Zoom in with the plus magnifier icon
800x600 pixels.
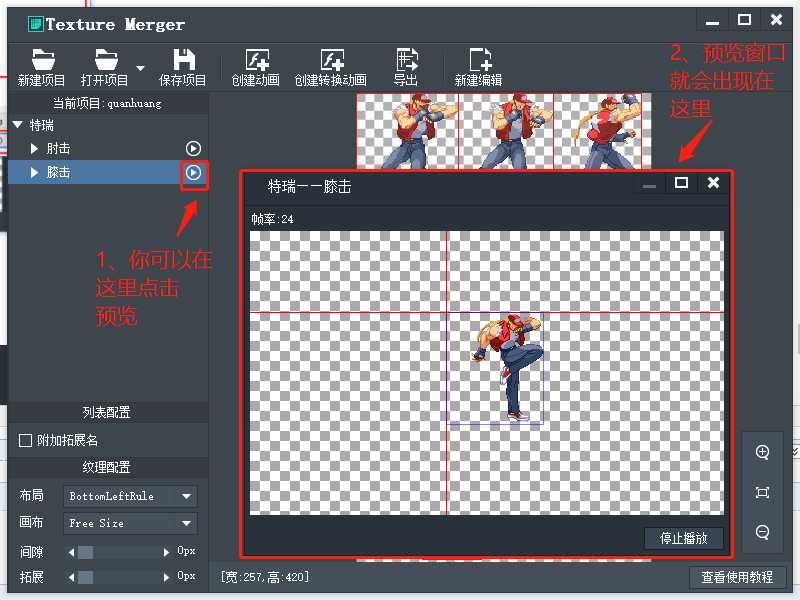point(762,453)
